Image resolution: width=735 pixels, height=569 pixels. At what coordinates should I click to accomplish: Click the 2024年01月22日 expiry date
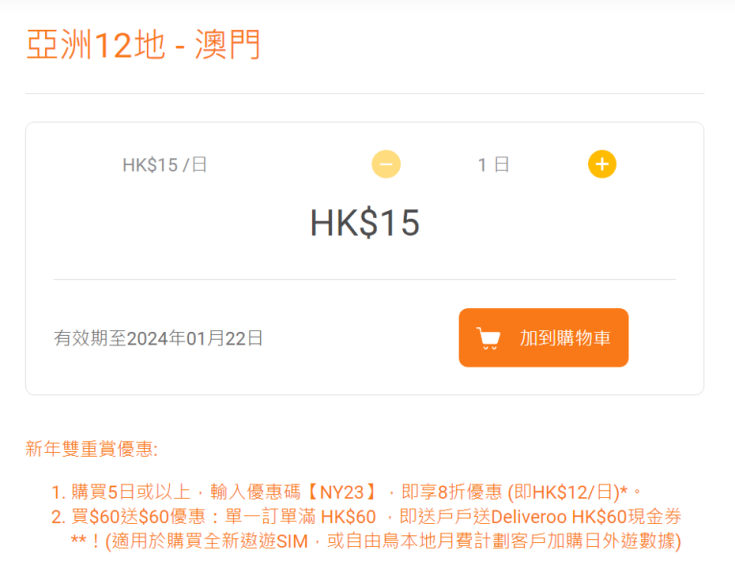pos(195,338)
